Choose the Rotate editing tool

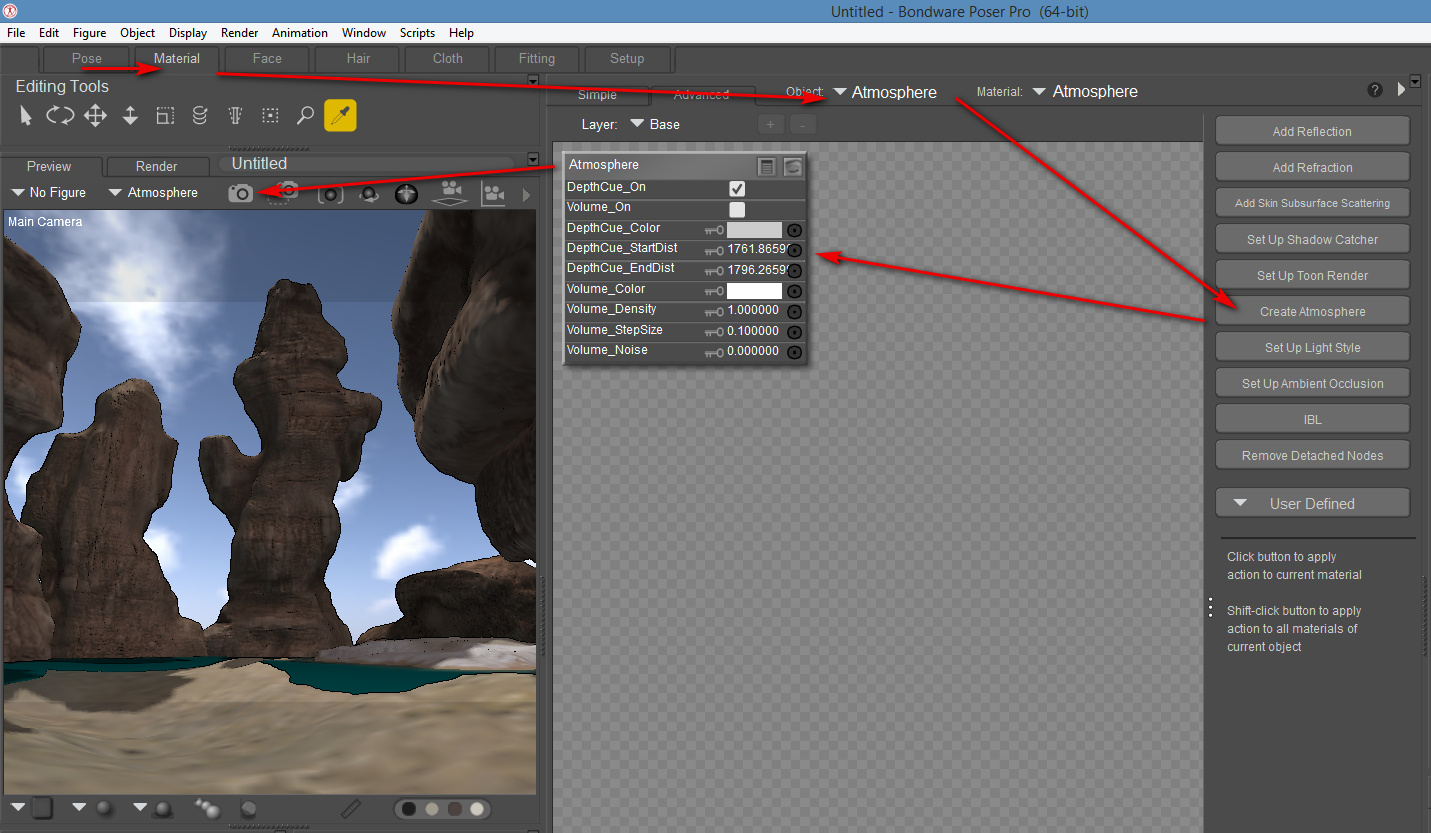(x=60, y=116)
